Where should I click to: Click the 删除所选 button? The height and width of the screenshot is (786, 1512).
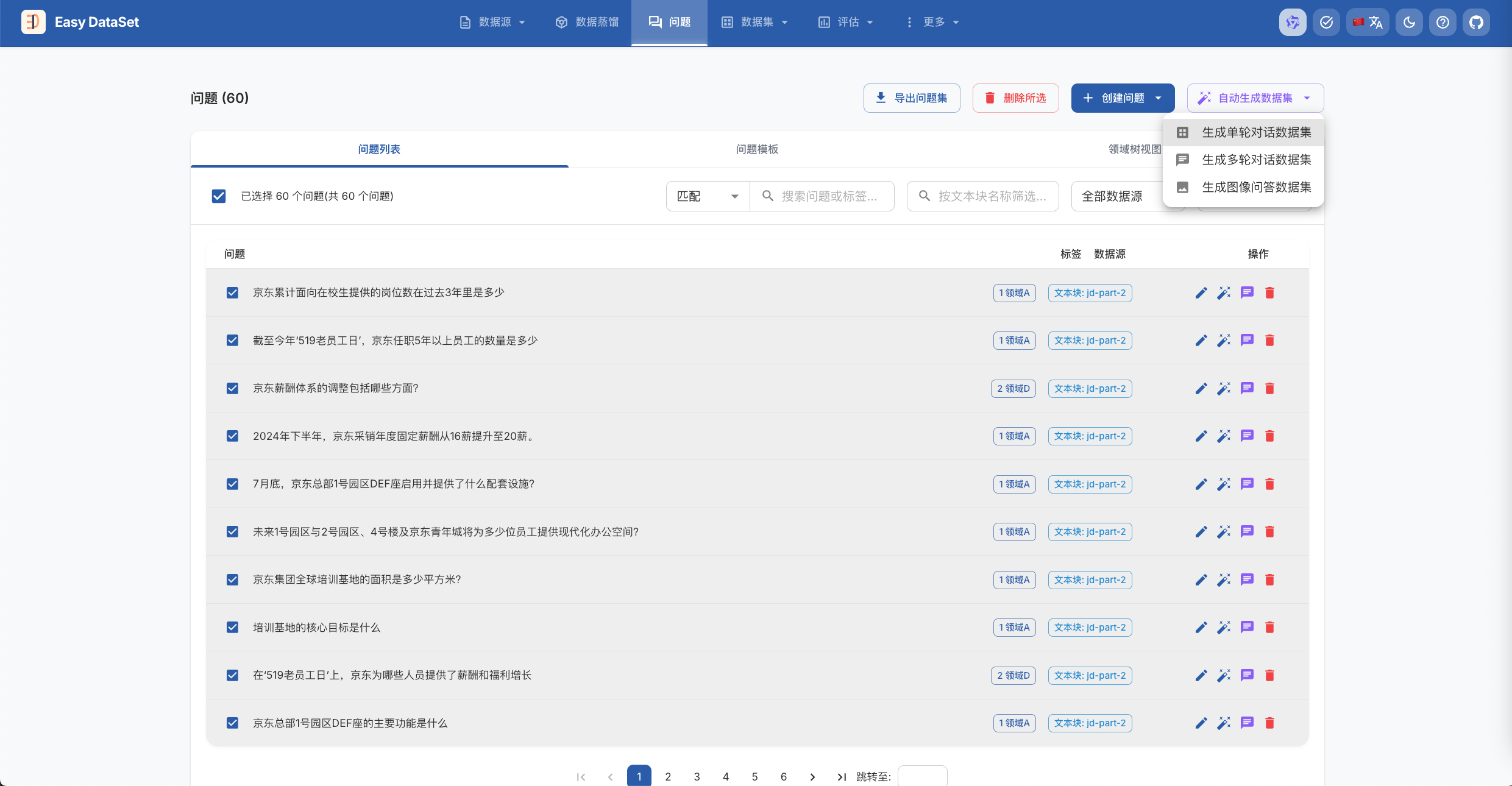(x=1015, y=98)
